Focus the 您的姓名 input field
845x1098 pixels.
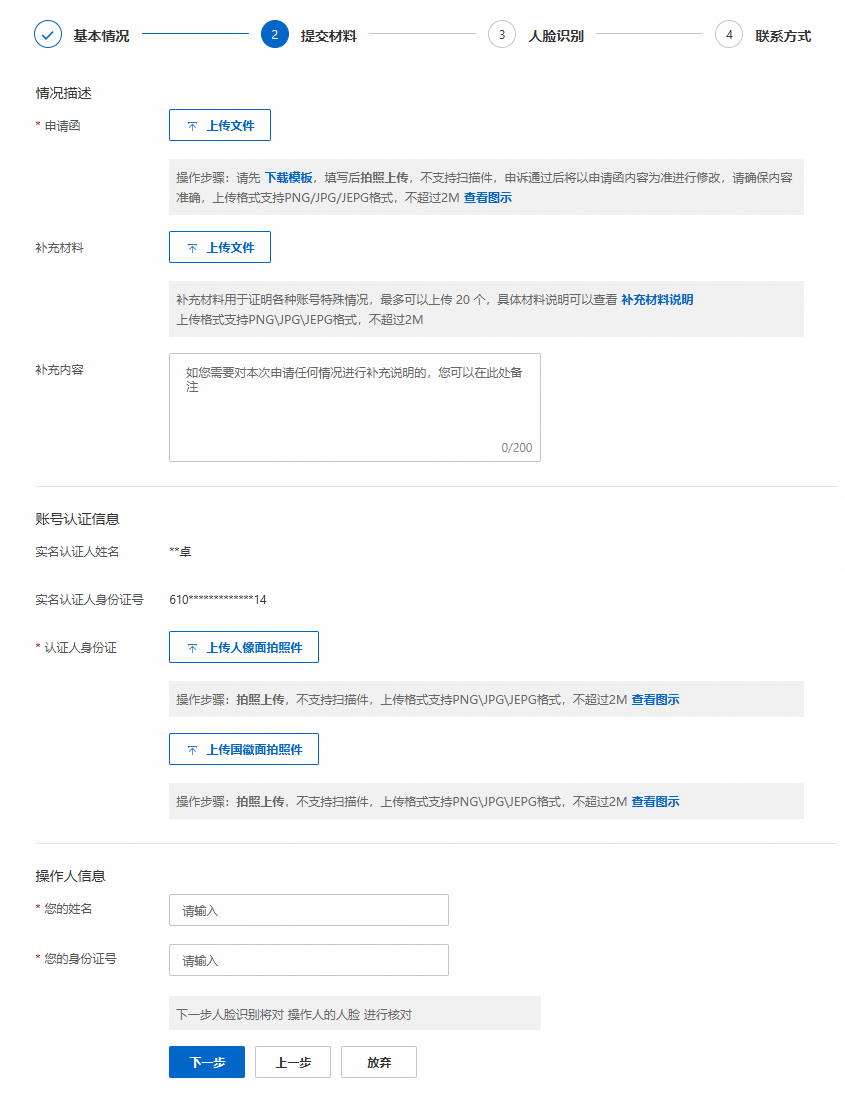pyautogui.click(x=309, y=910)
